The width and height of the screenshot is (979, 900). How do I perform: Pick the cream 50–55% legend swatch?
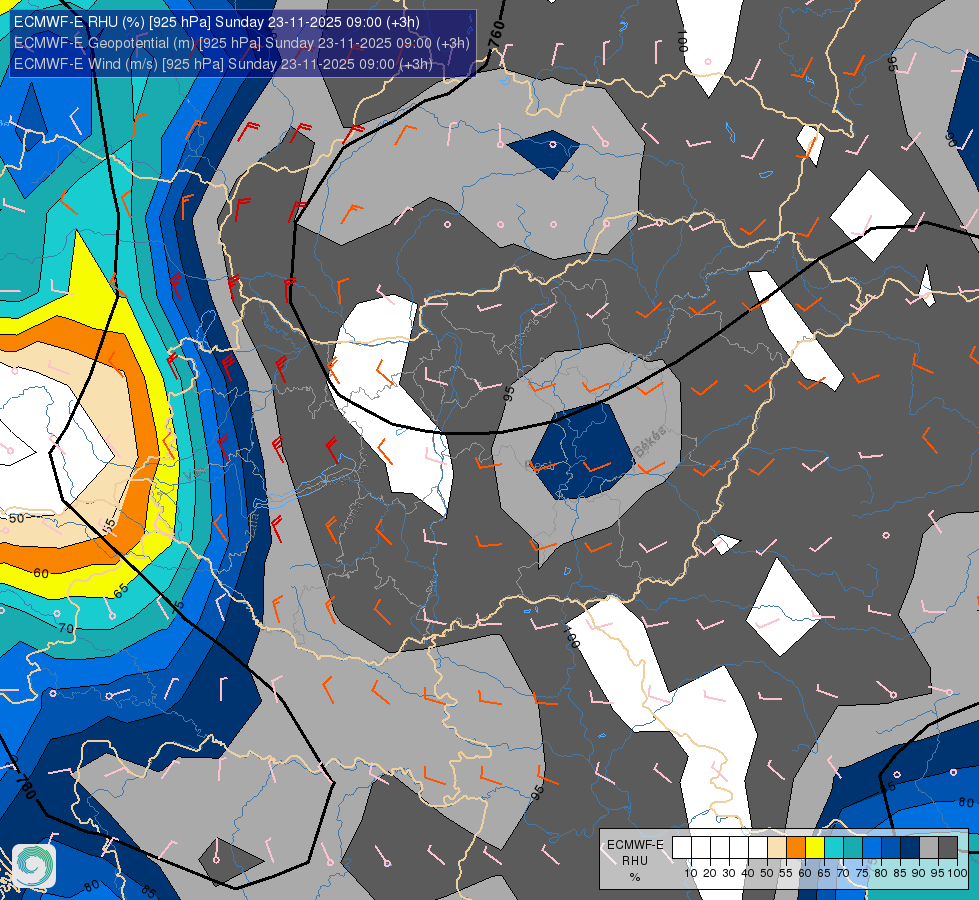[777, 848]
